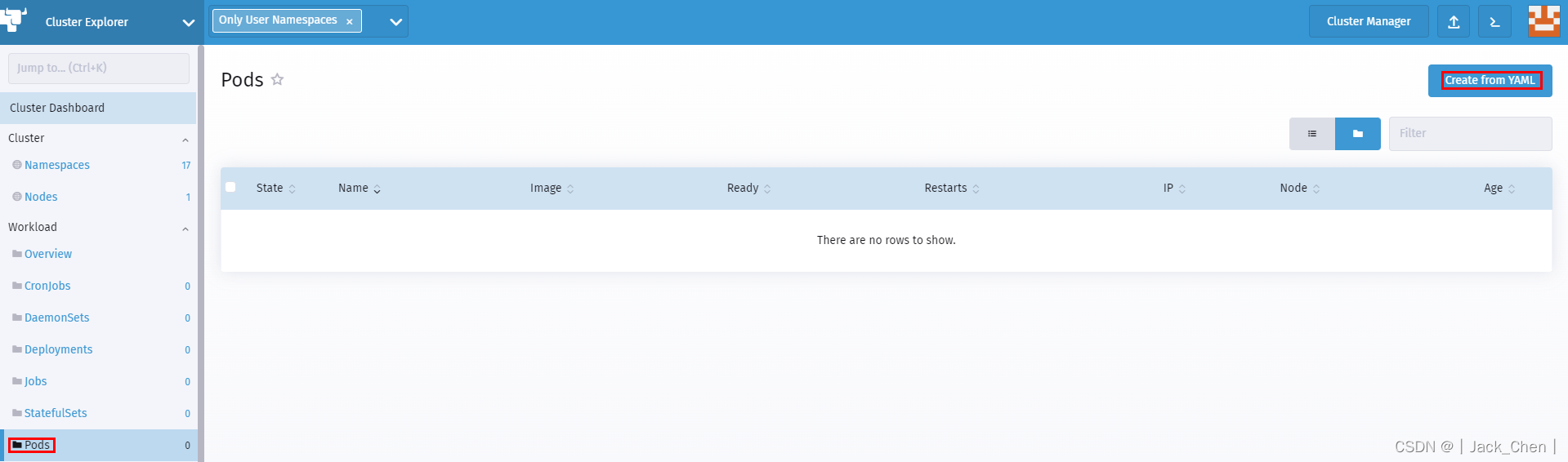Switch to group by namespace folder icon
This screenshot has width=1568, height=462.
tap(1358, 134)
